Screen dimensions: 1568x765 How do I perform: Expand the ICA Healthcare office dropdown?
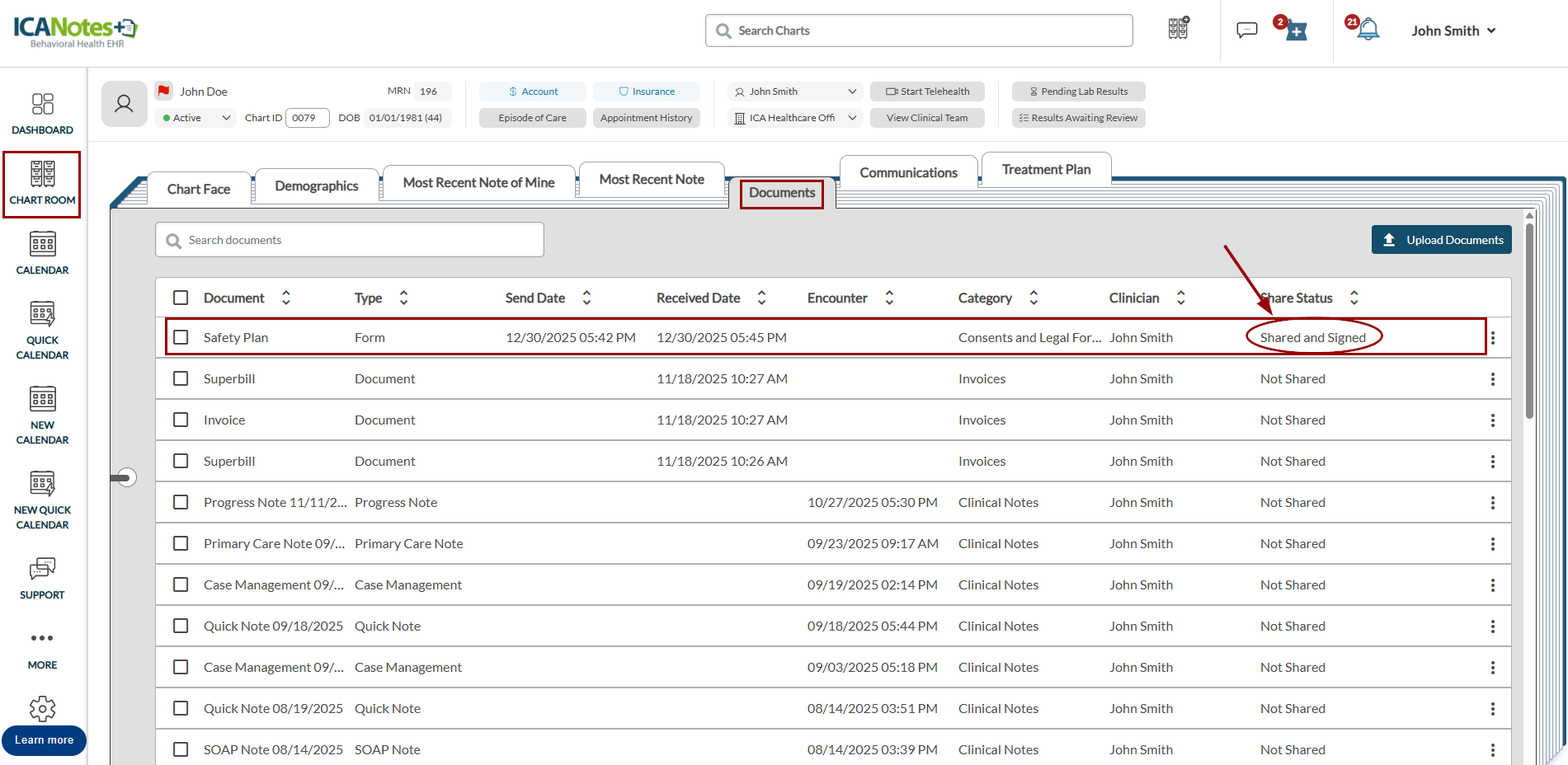(x=795, y=118)
